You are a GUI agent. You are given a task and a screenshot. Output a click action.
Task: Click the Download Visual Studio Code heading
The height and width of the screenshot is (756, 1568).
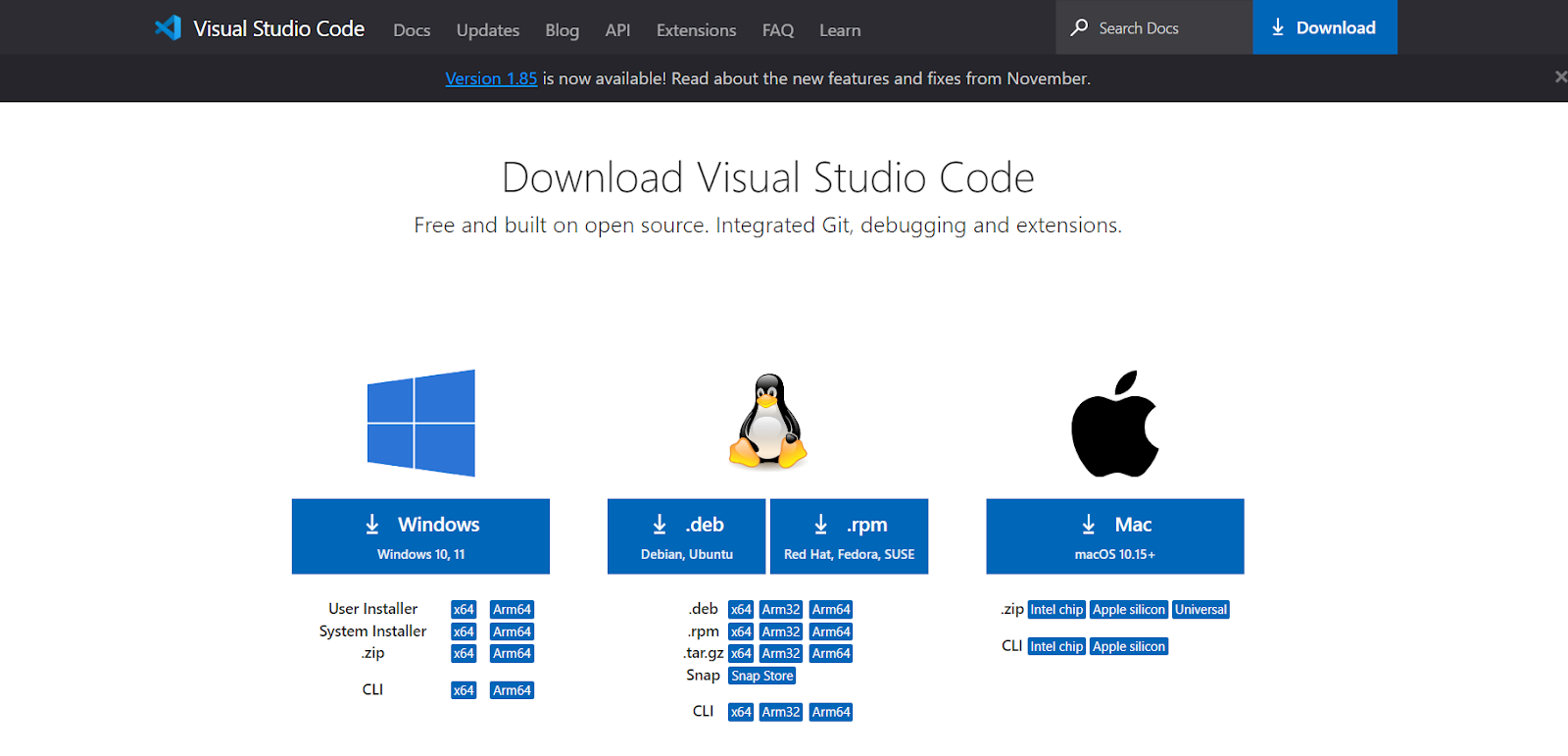(768, 177)
